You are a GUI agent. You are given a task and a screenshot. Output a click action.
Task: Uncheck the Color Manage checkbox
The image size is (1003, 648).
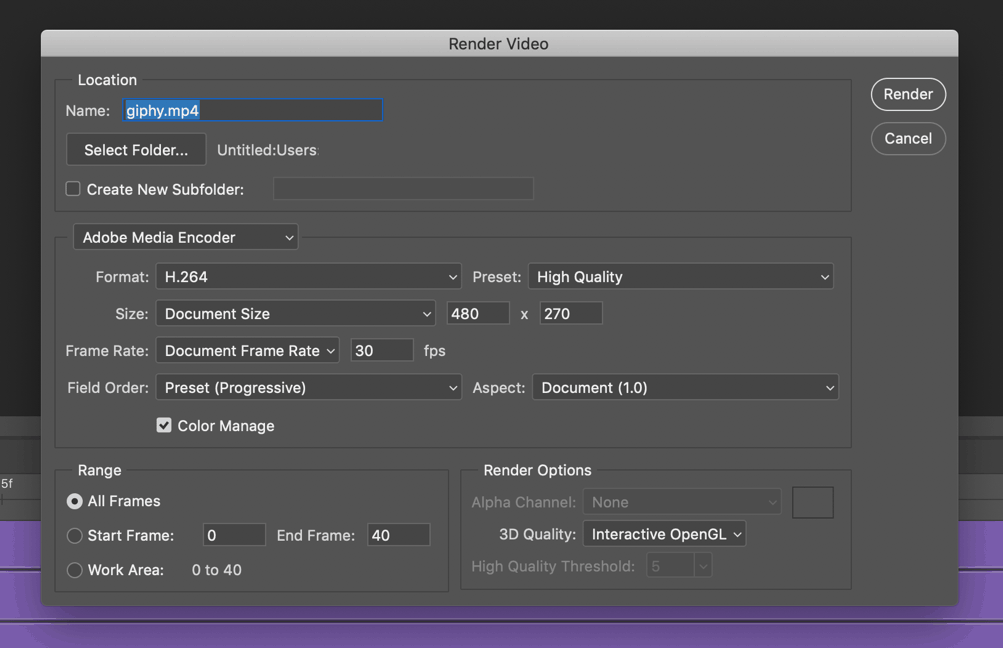[x=164, y=425]
